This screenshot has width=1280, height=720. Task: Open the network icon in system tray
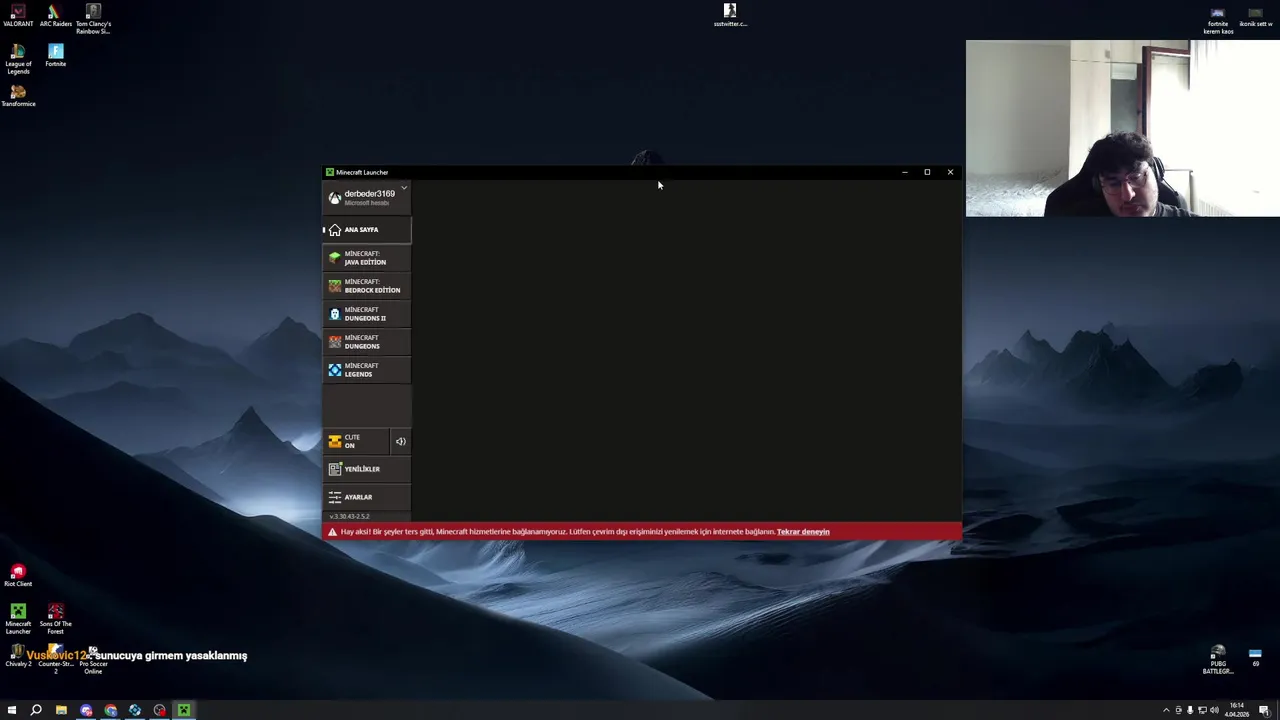pyautogui.click(x=1202, y=710)
